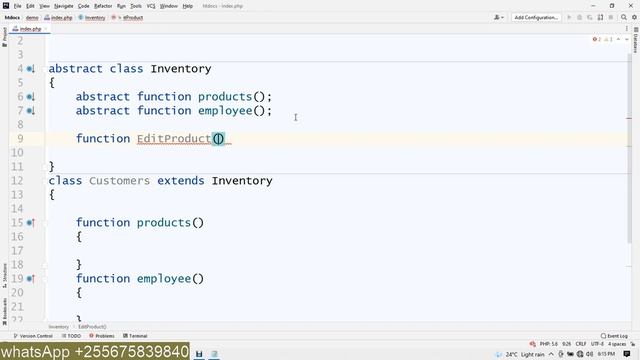
Task: Click the taskbar weather Light rain widget
Action: pyautogui.click(x=521, y=354)
